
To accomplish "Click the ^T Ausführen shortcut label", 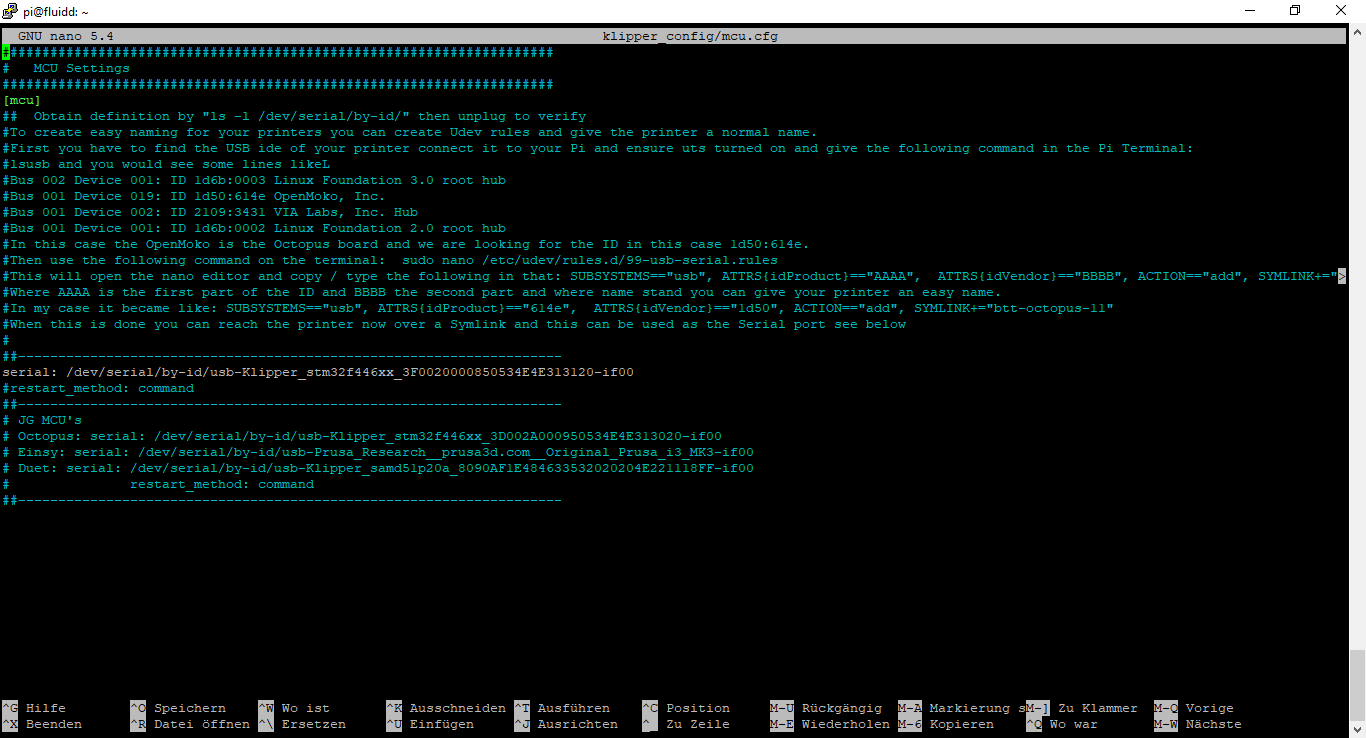I will [562, 708].
